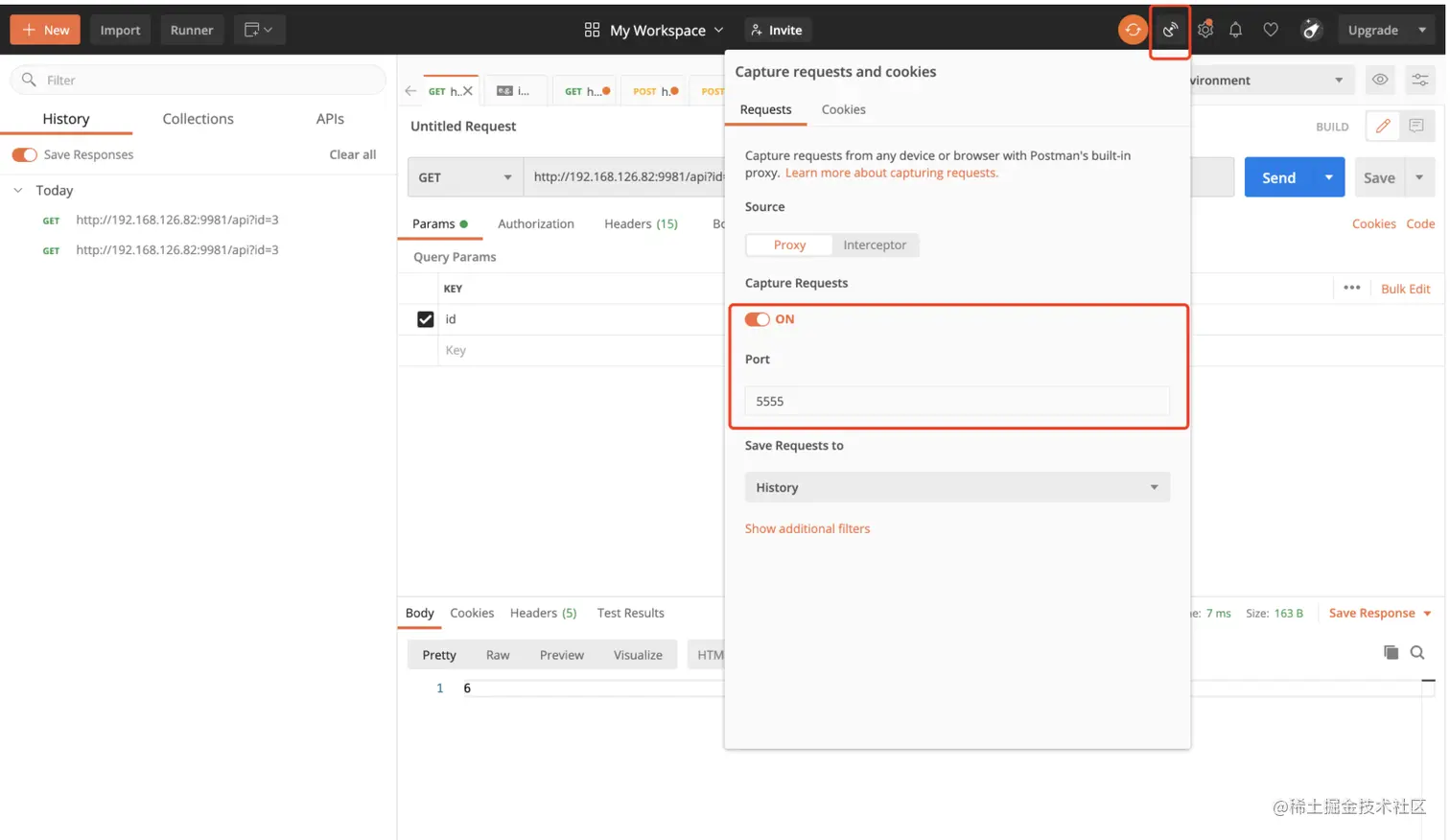Open the Save Requests to History dropdown
Screen dimensions: 1450x840
pyautogui.click(x=957, y=487)
